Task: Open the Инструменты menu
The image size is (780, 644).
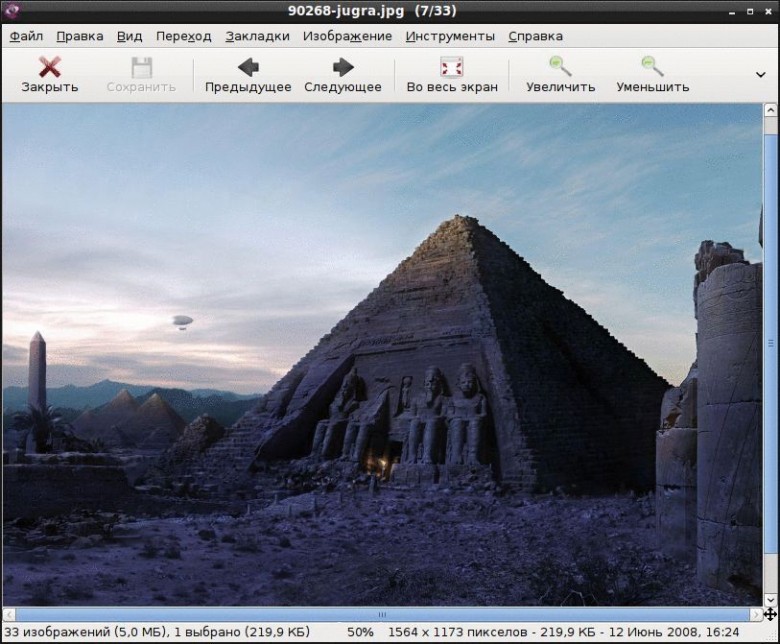Action: point(450,36)
